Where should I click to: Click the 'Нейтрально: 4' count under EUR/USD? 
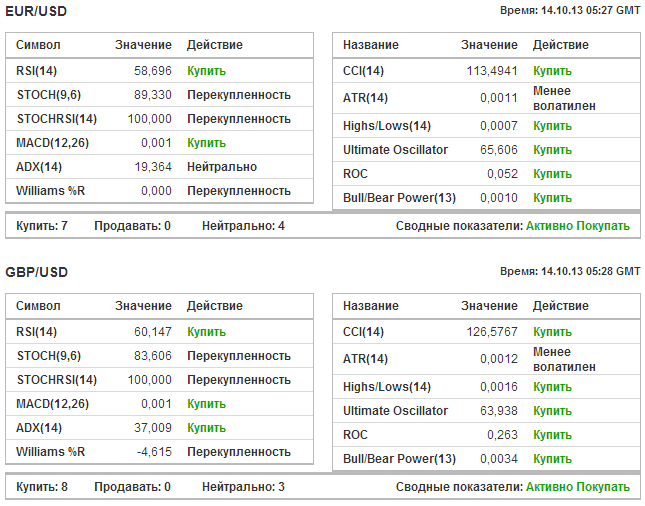pos(243,226)
